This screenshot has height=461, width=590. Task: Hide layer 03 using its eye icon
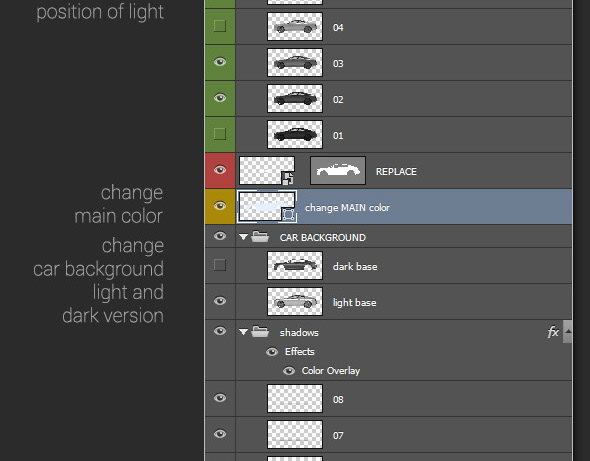coord(220,62)
